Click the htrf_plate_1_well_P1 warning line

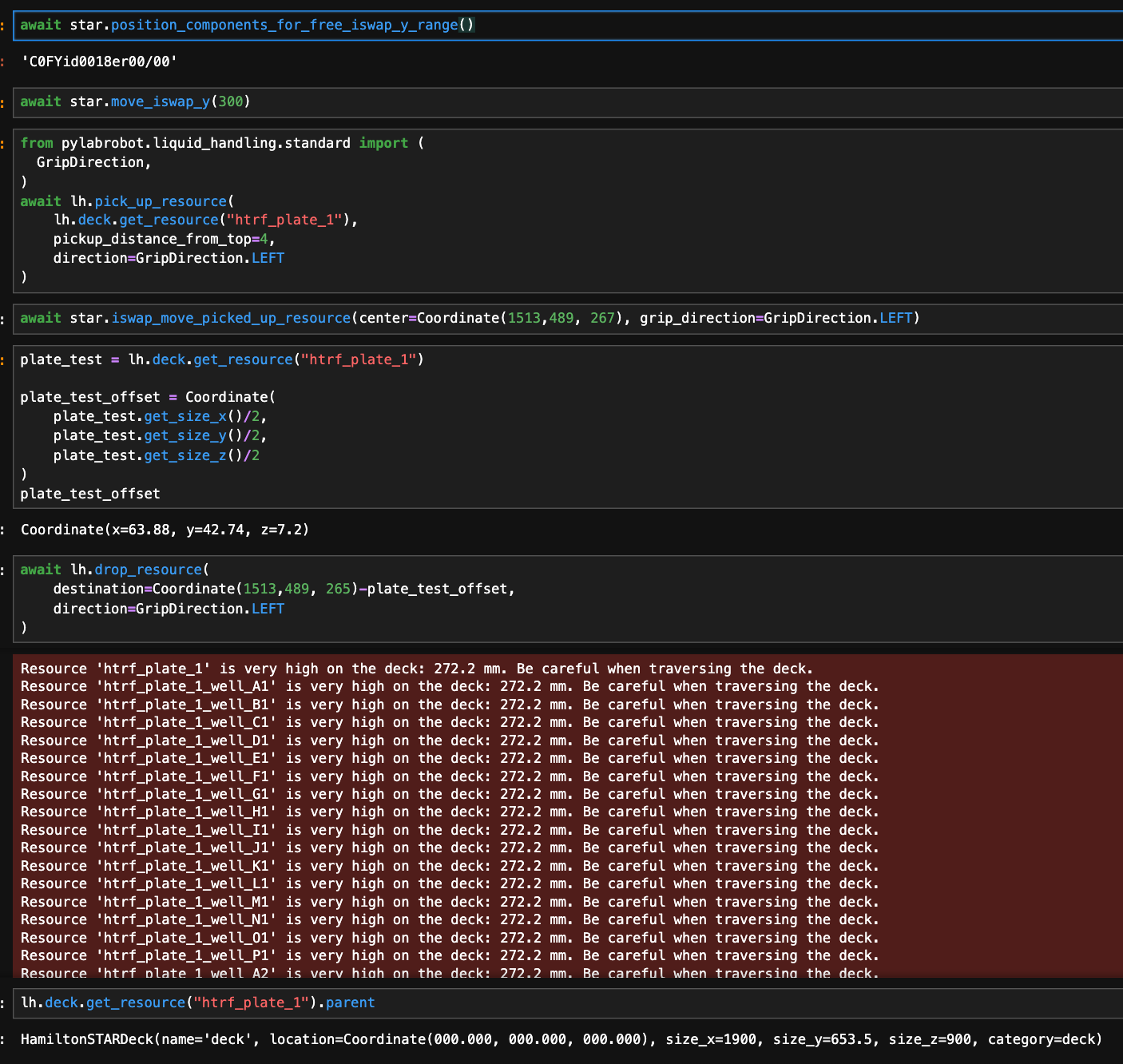tap(449, 955)
